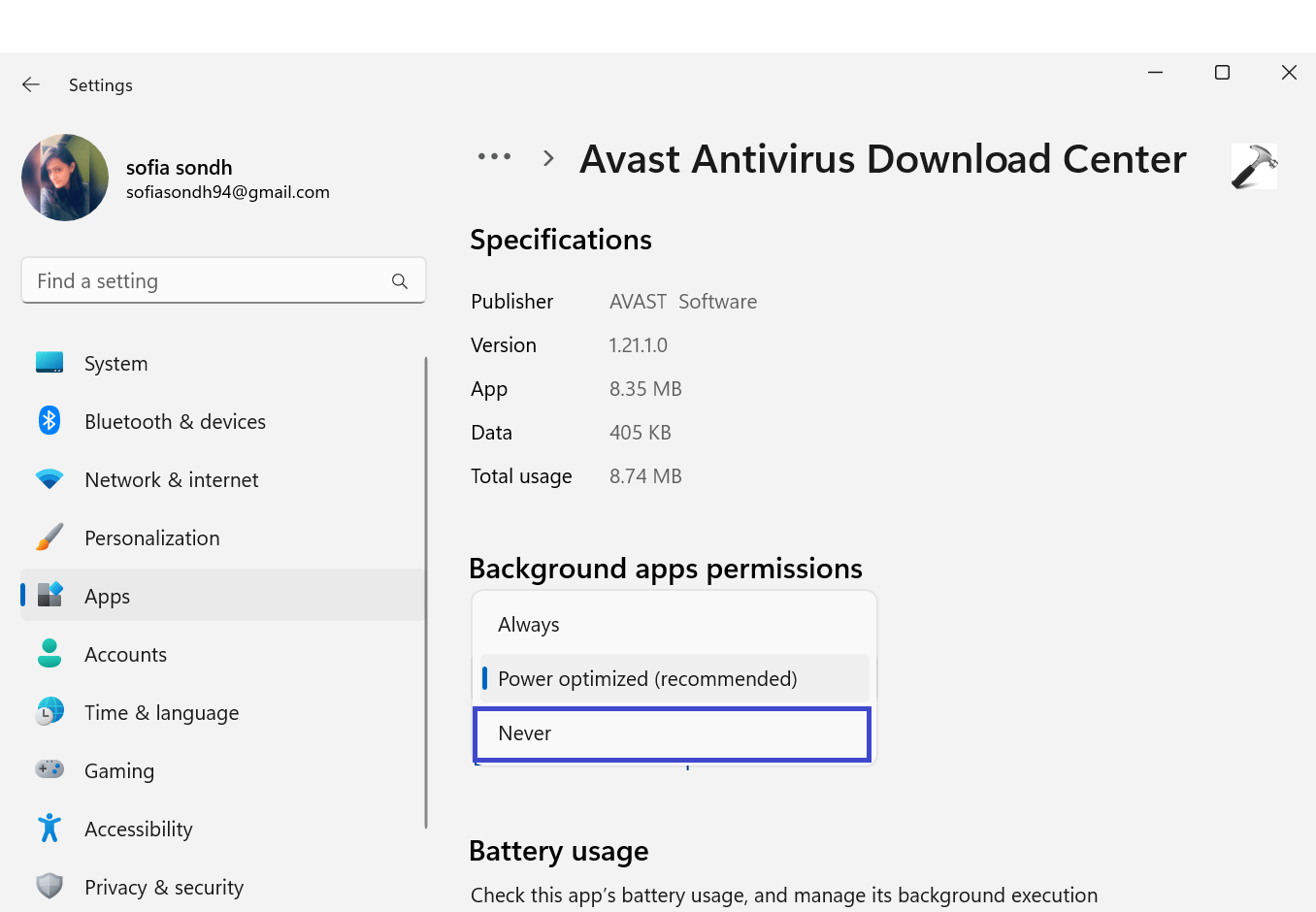Screen dimensions: 1316x912
Task: Open the sofia sondh account profile
Action: click(x=65, y=178)
